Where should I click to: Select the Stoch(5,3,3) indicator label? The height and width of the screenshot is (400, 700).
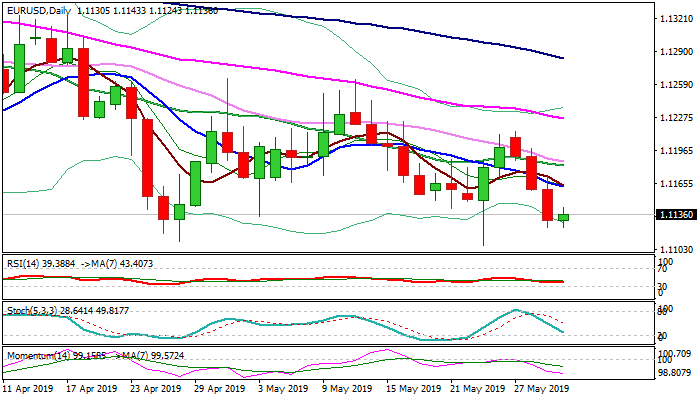(32, 310)
